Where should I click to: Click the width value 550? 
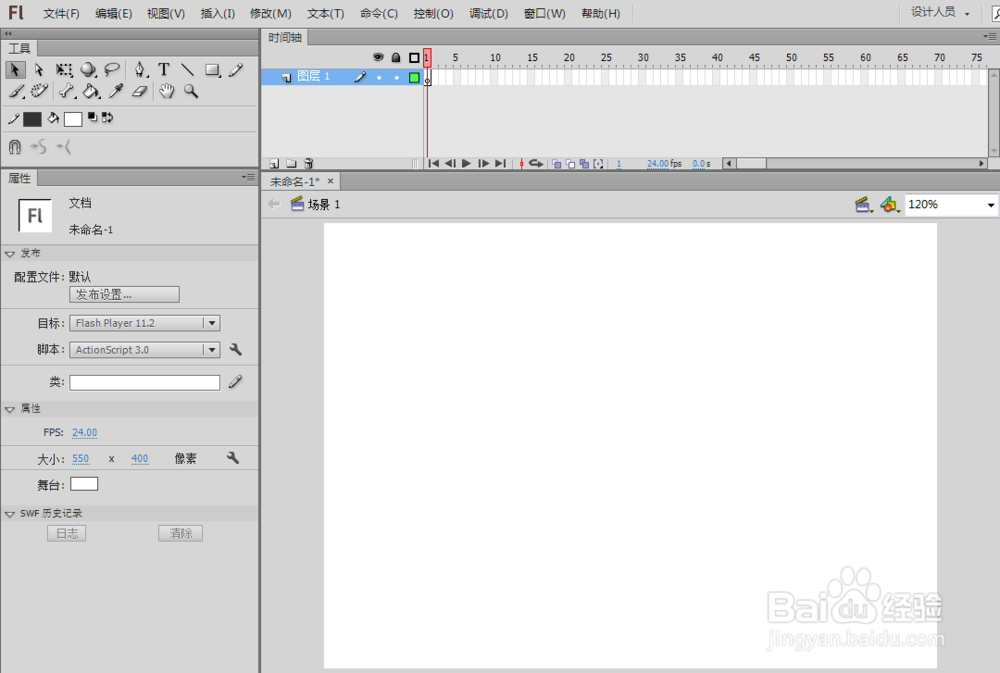coord(80,459)
